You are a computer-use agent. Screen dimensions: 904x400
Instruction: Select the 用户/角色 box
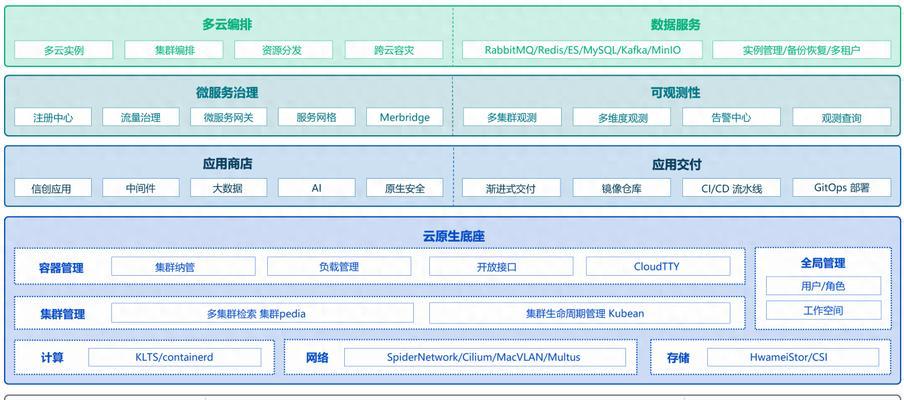tap(823, 286)
